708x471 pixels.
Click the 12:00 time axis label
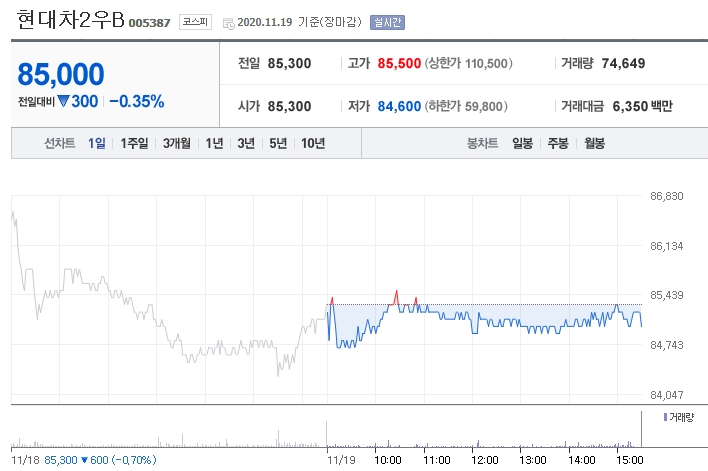484,460
